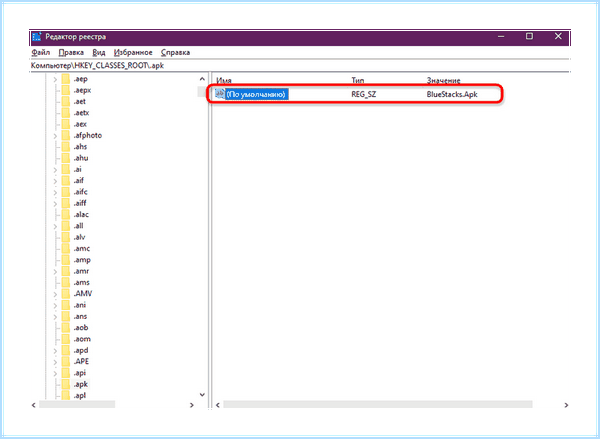Click the folder icon of .ams key
Viewport: 600px width, 439px height.
[66, 282]
